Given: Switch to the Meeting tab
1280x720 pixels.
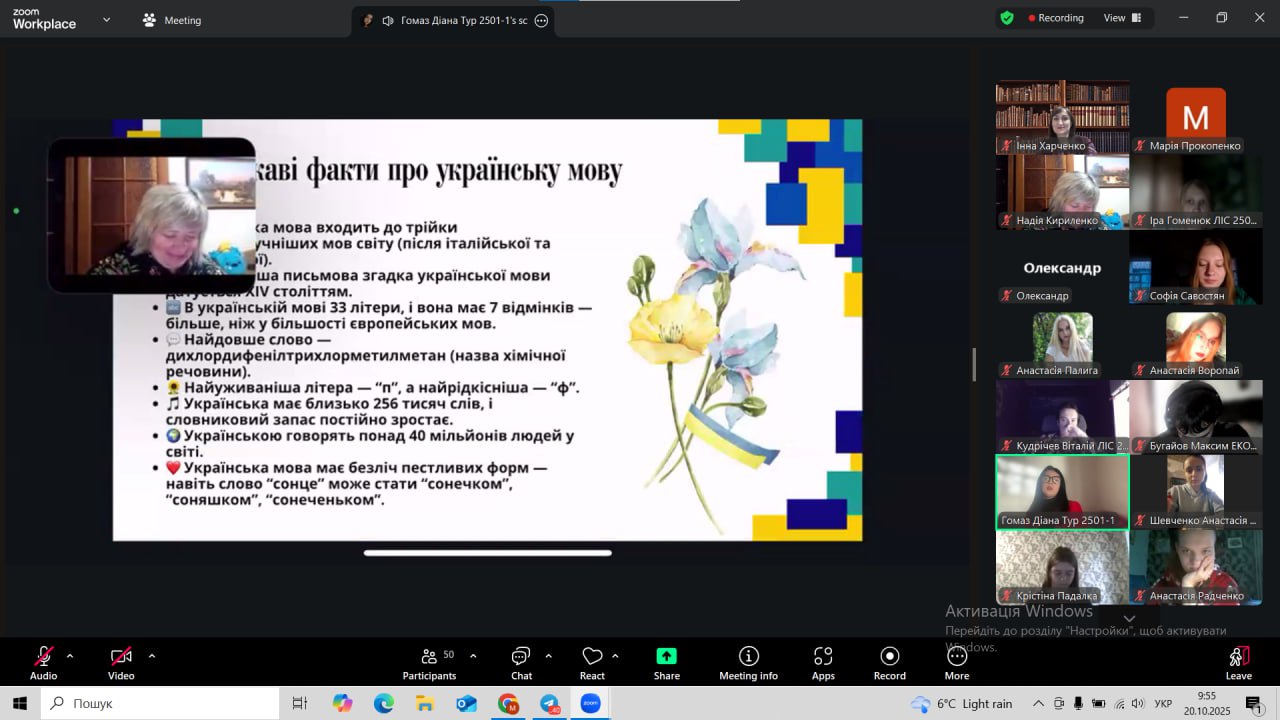Looking at the screenshot, I should click(x=172, y=20).
